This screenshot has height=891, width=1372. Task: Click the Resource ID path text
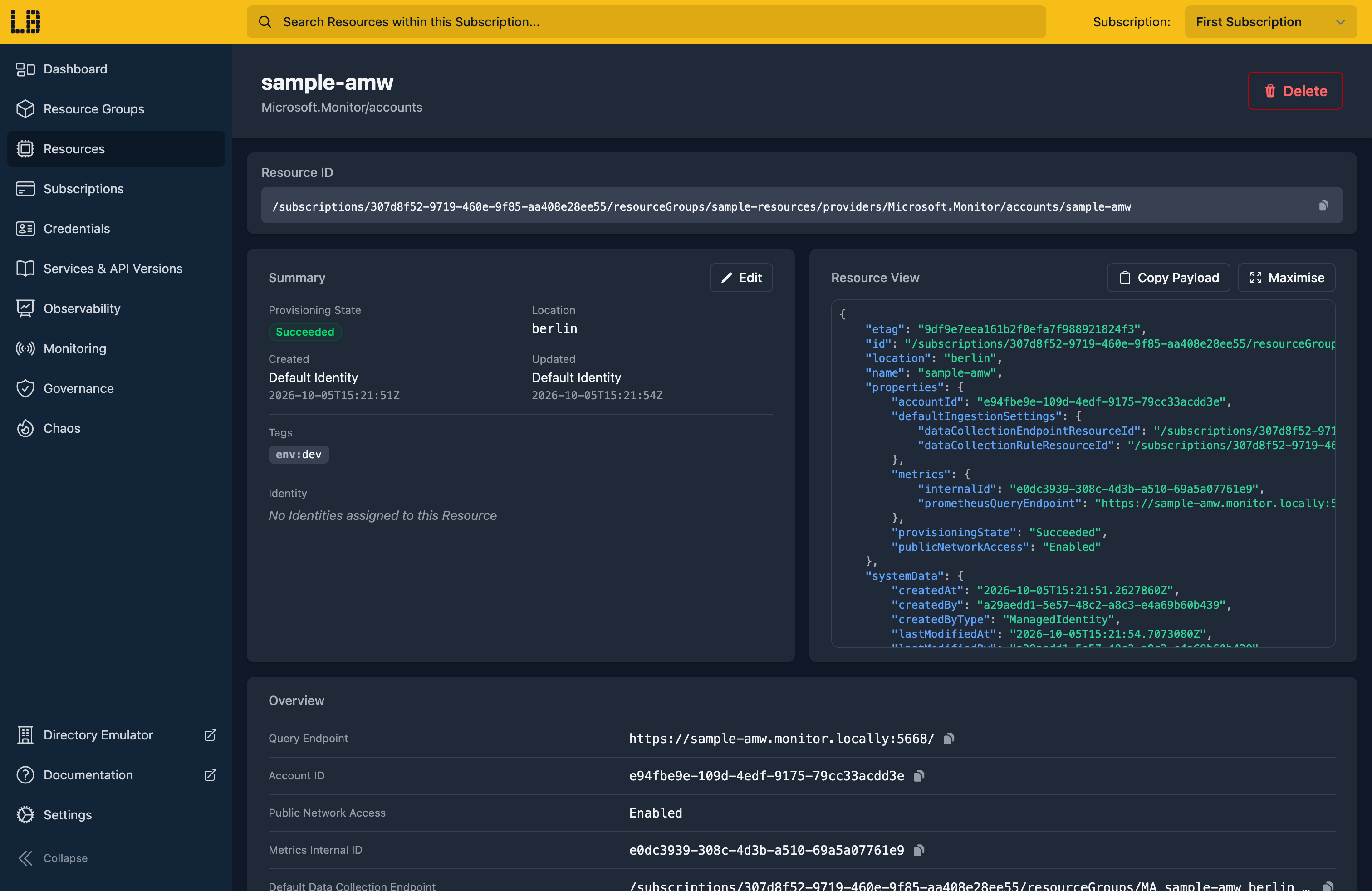701,206
